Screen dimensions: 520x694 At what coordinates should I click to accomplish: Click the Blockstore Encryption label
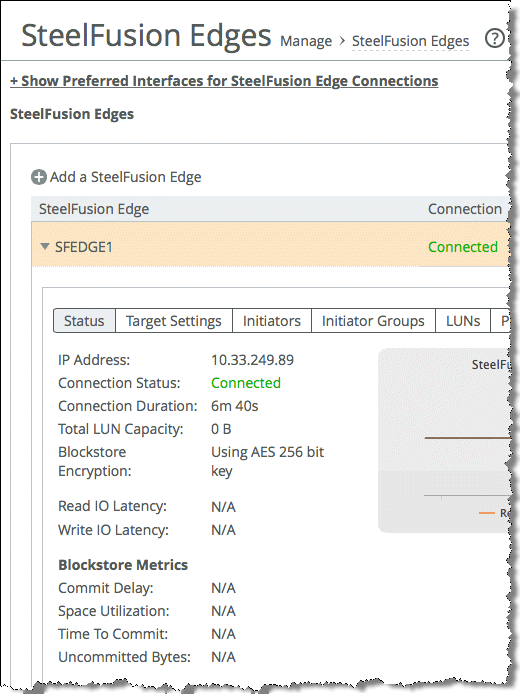coord(95,461)
